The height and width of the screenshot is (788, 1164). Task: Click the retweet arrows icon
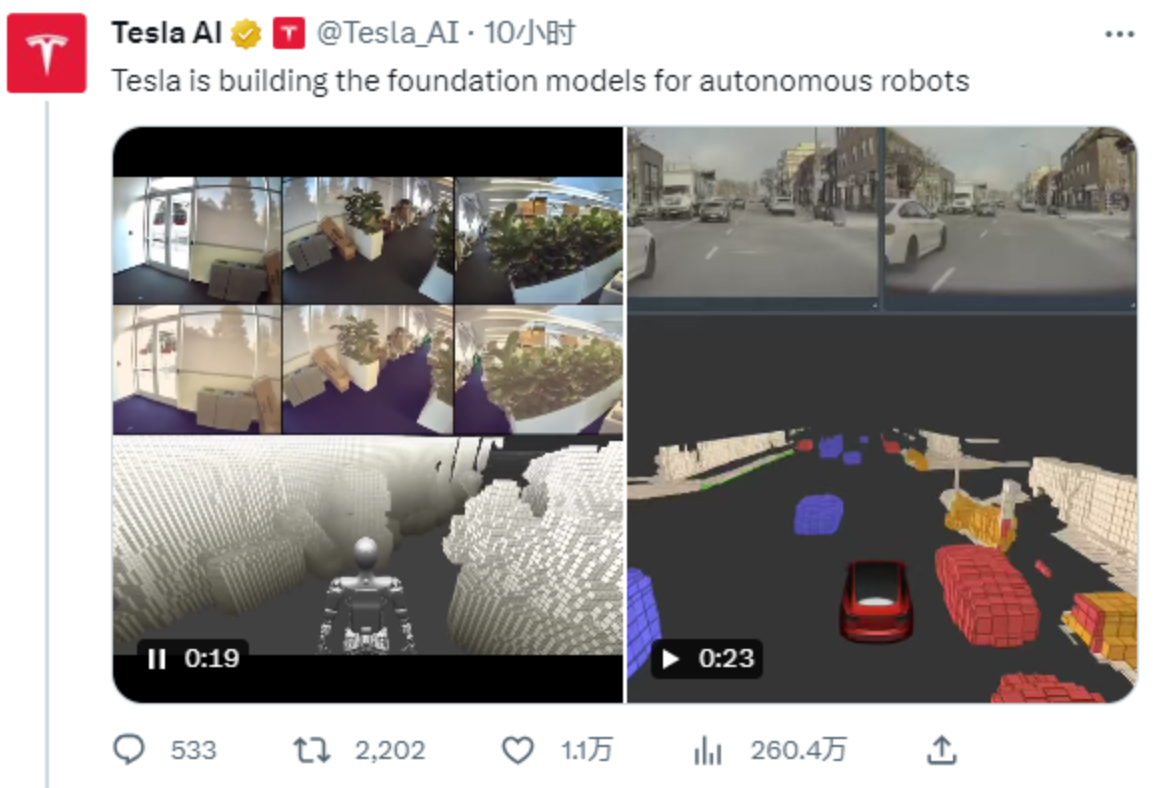tap(312, 750)
